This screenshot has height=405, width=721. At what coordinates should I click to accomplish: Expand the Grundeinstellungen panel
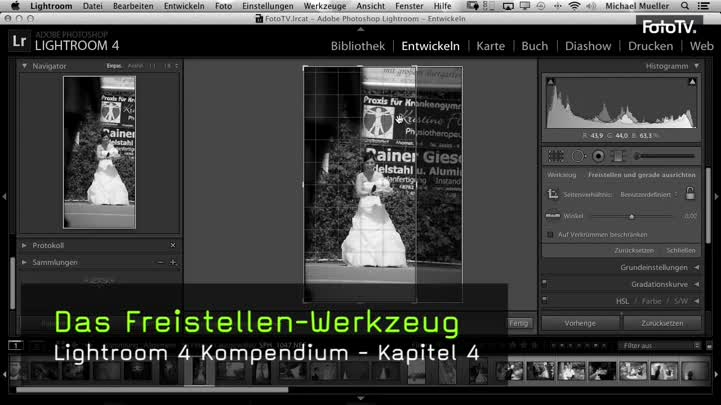[697, 268]
